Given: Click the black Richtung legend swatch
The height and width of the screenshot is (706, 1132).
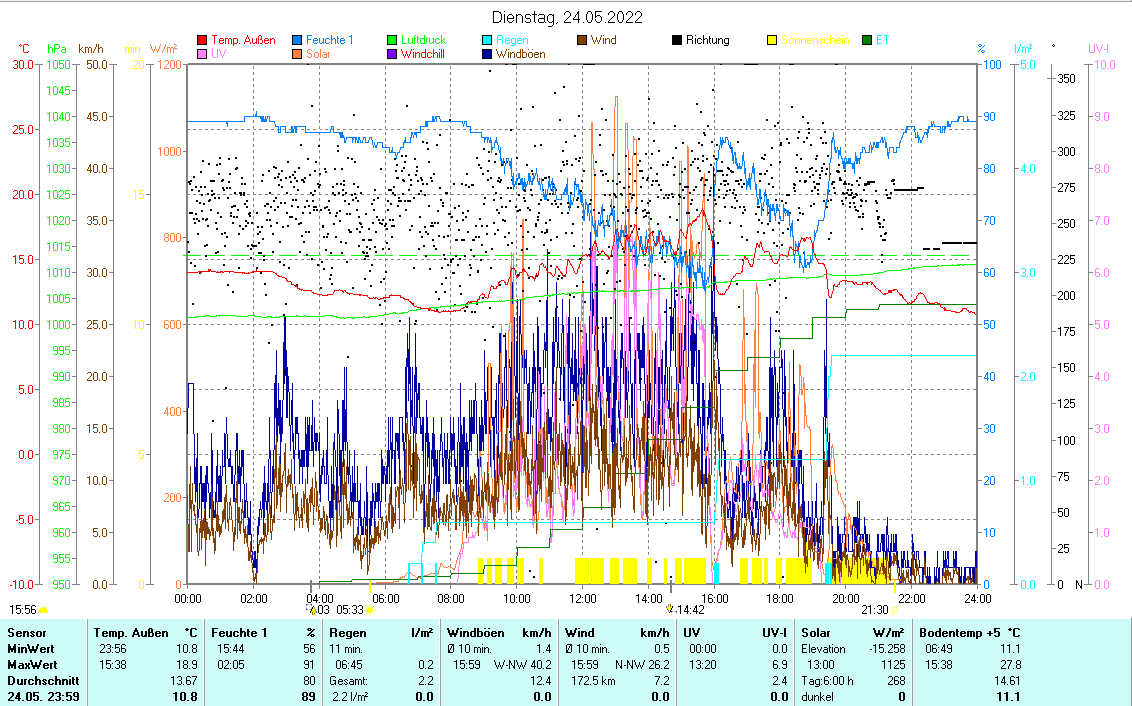Looking at the screenshot, I should (677, 41).
